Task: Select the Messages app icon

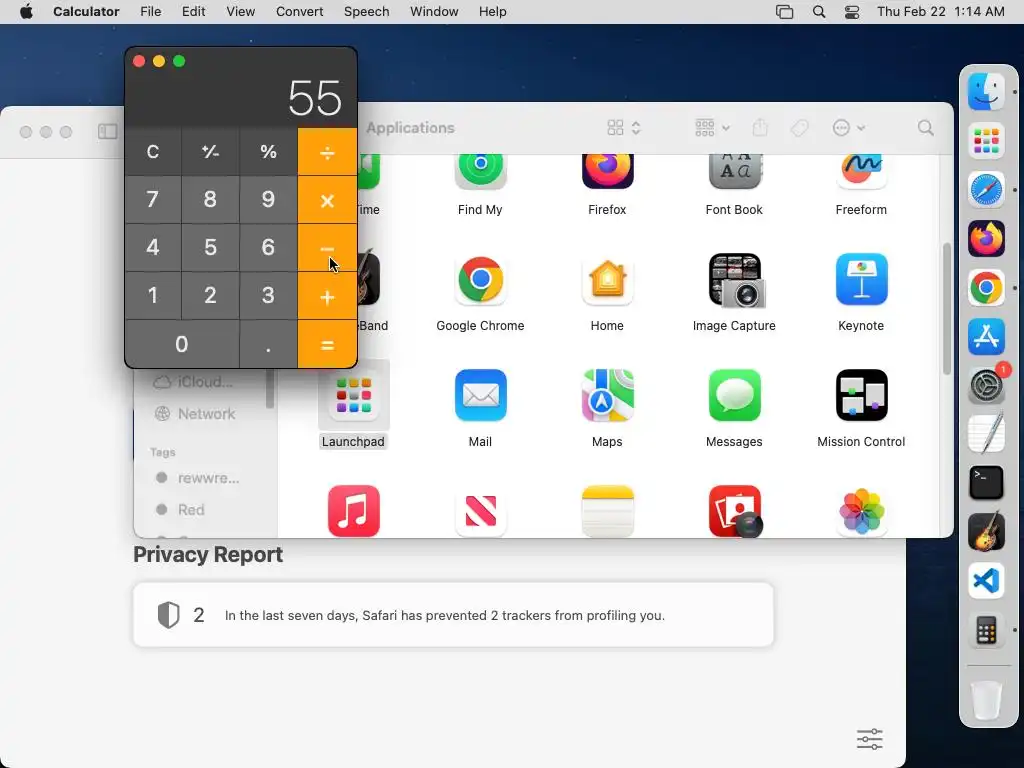Action: point(734,396)
